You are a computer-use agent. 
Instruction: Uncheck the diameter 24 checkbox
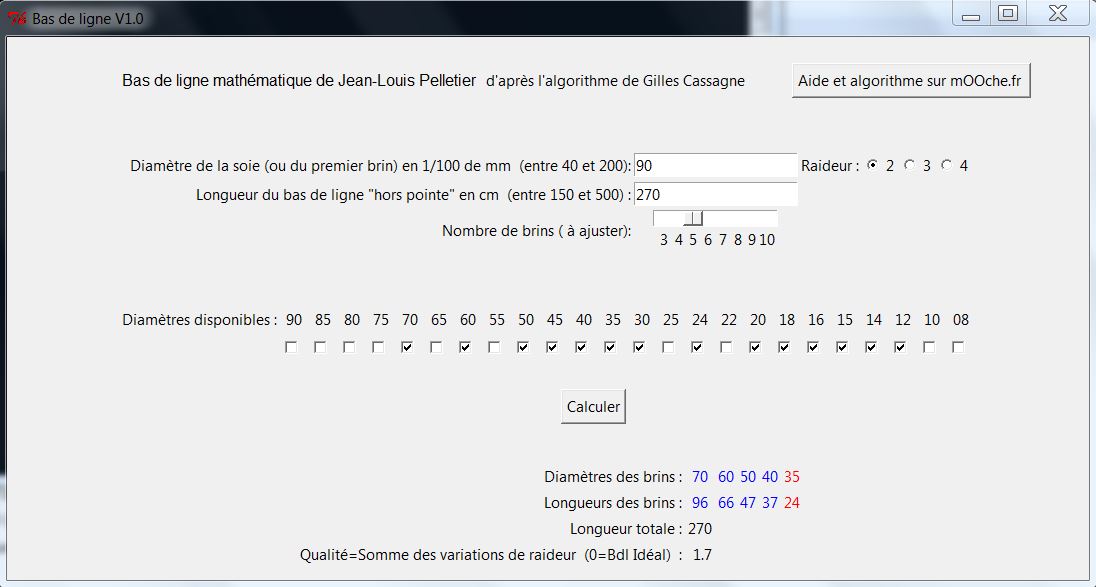tap(698, 347)
